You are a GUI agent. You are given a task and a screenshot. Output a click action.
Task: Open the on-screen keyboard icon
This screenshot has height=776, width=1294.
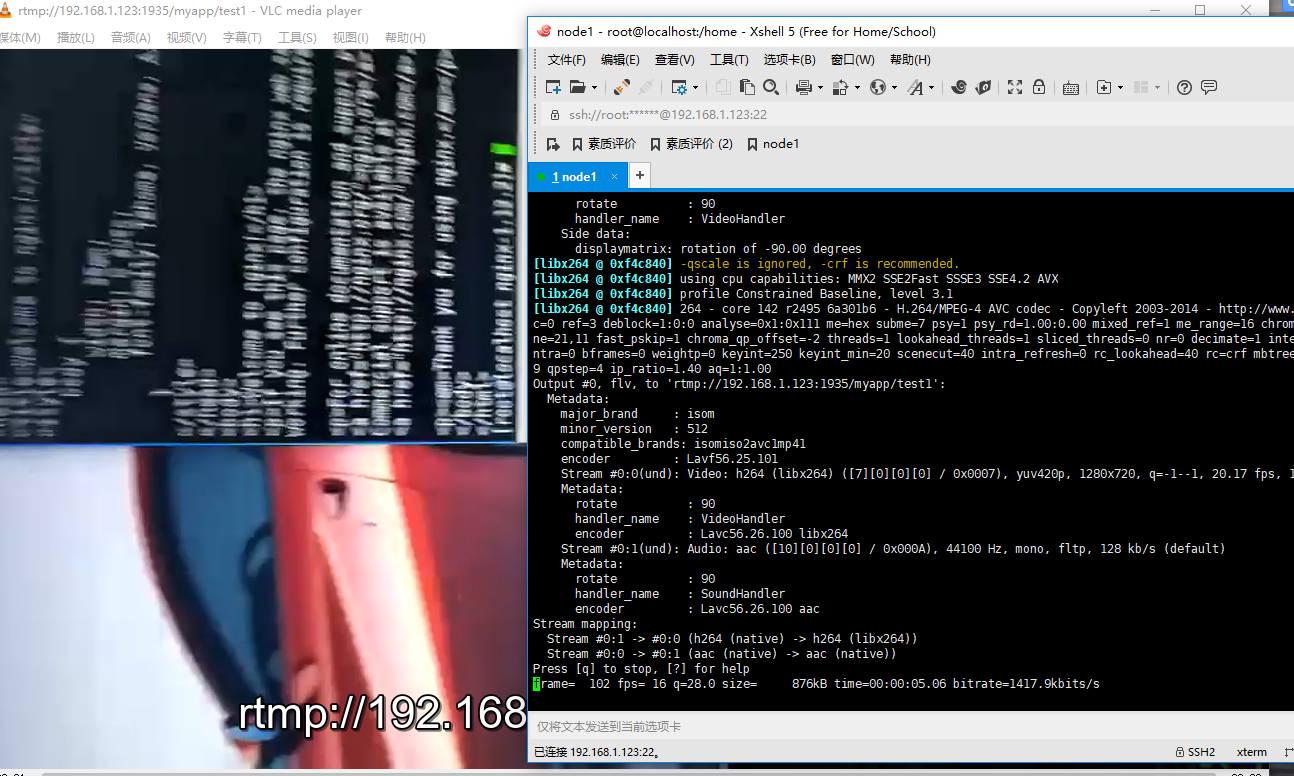click(x=1070, y=88)
